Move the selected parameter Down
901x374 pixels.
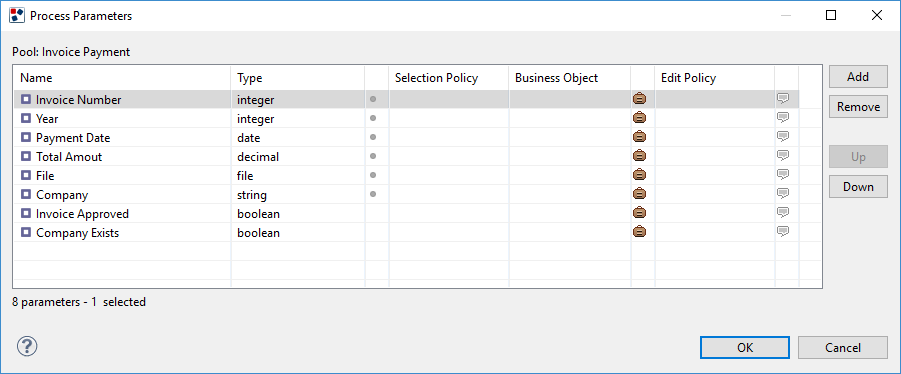click(858, 187)
